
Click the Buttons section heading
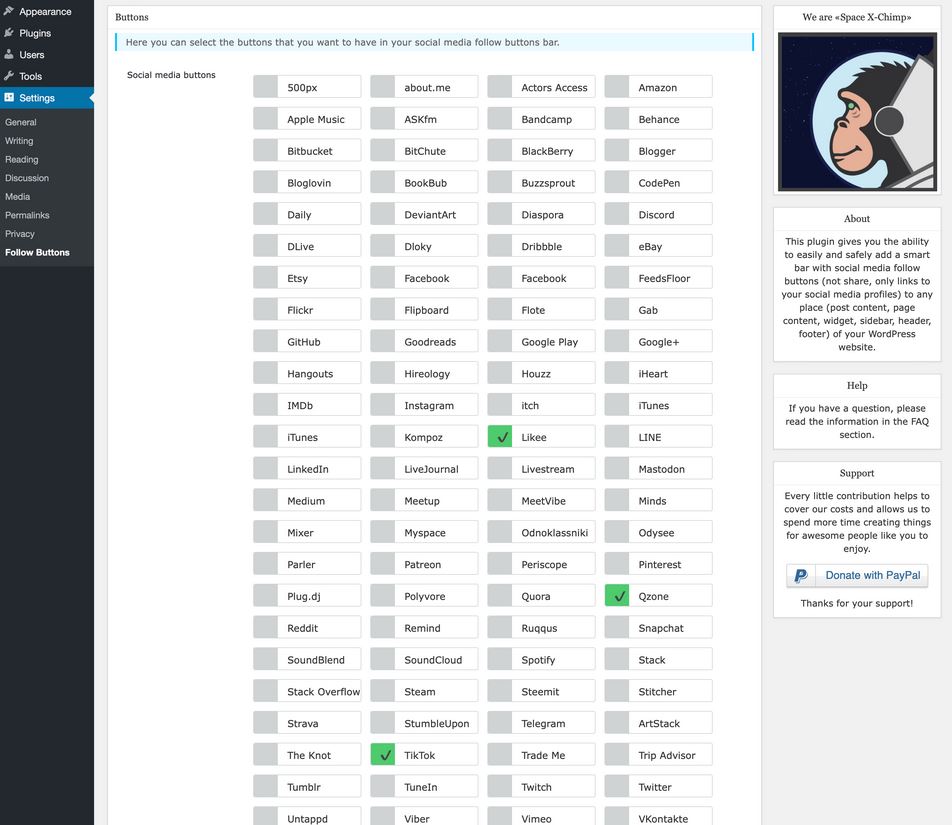[132, 17]
